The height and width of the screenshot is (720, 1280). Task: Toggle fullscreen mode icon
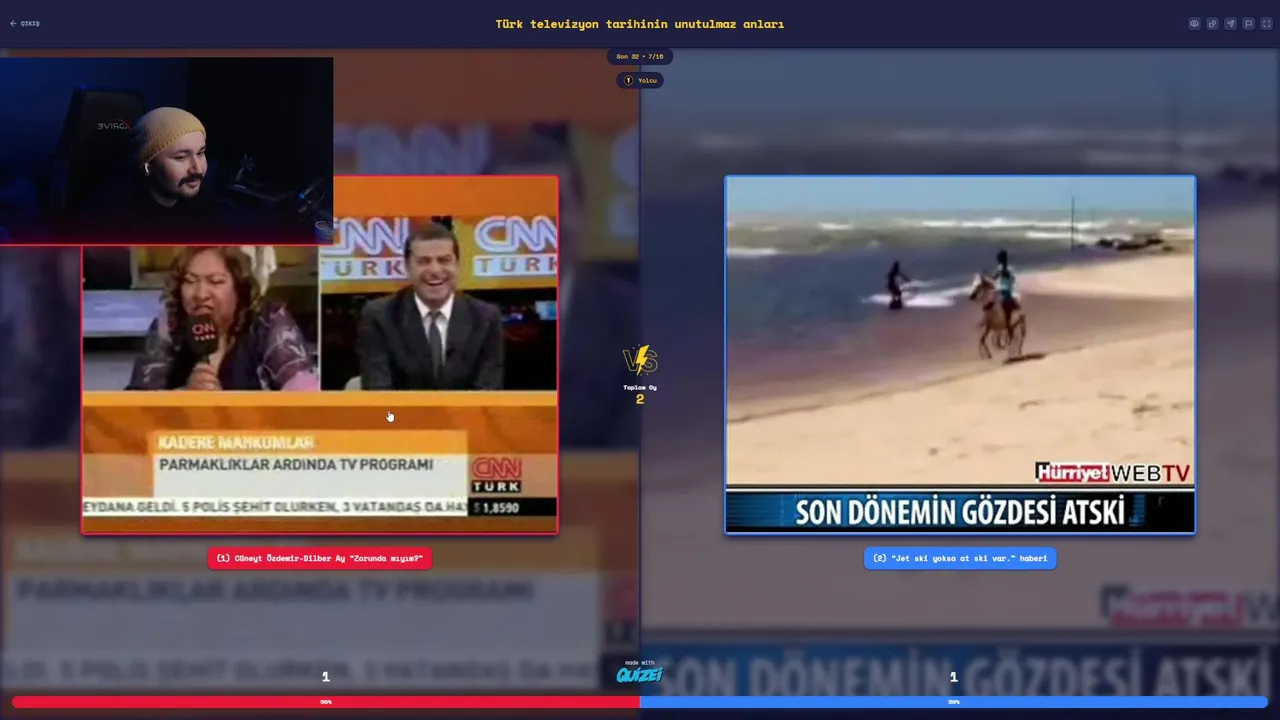point(1266,24)
